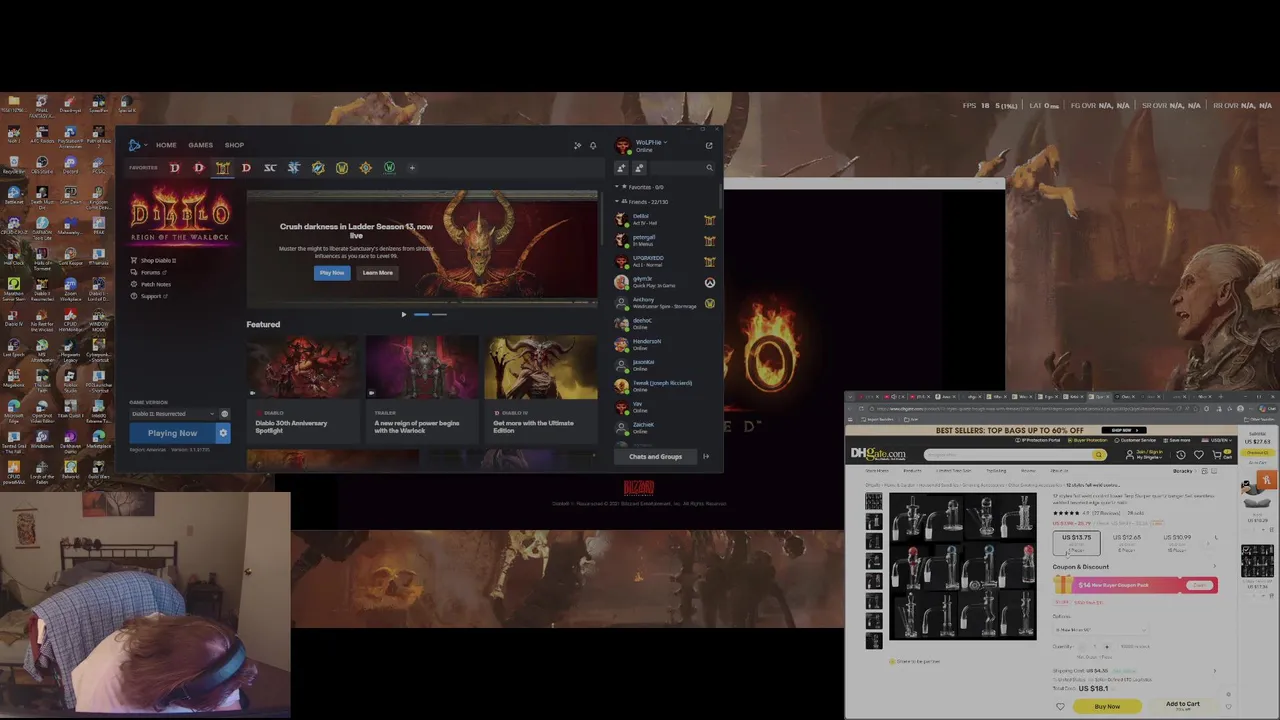The width and height of the screenshot is (1280, 720).
Task: Collapse the friends sidebar arrow
Action: [x=706, y=457]
